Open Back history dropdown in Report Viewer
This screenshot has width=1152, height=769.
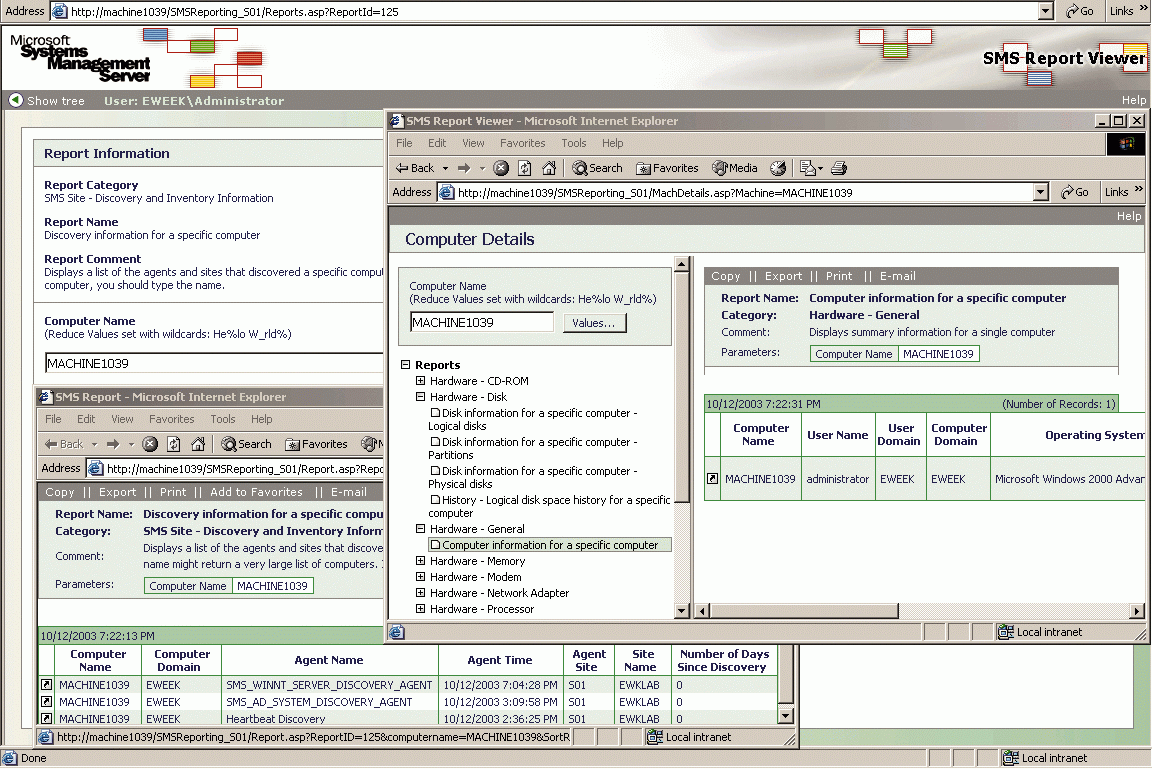[445, 168]
